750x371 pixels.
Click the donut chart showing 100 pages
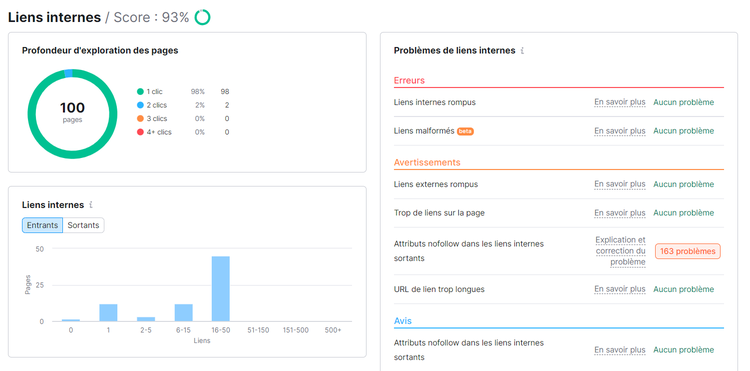(x=72, y=114)
